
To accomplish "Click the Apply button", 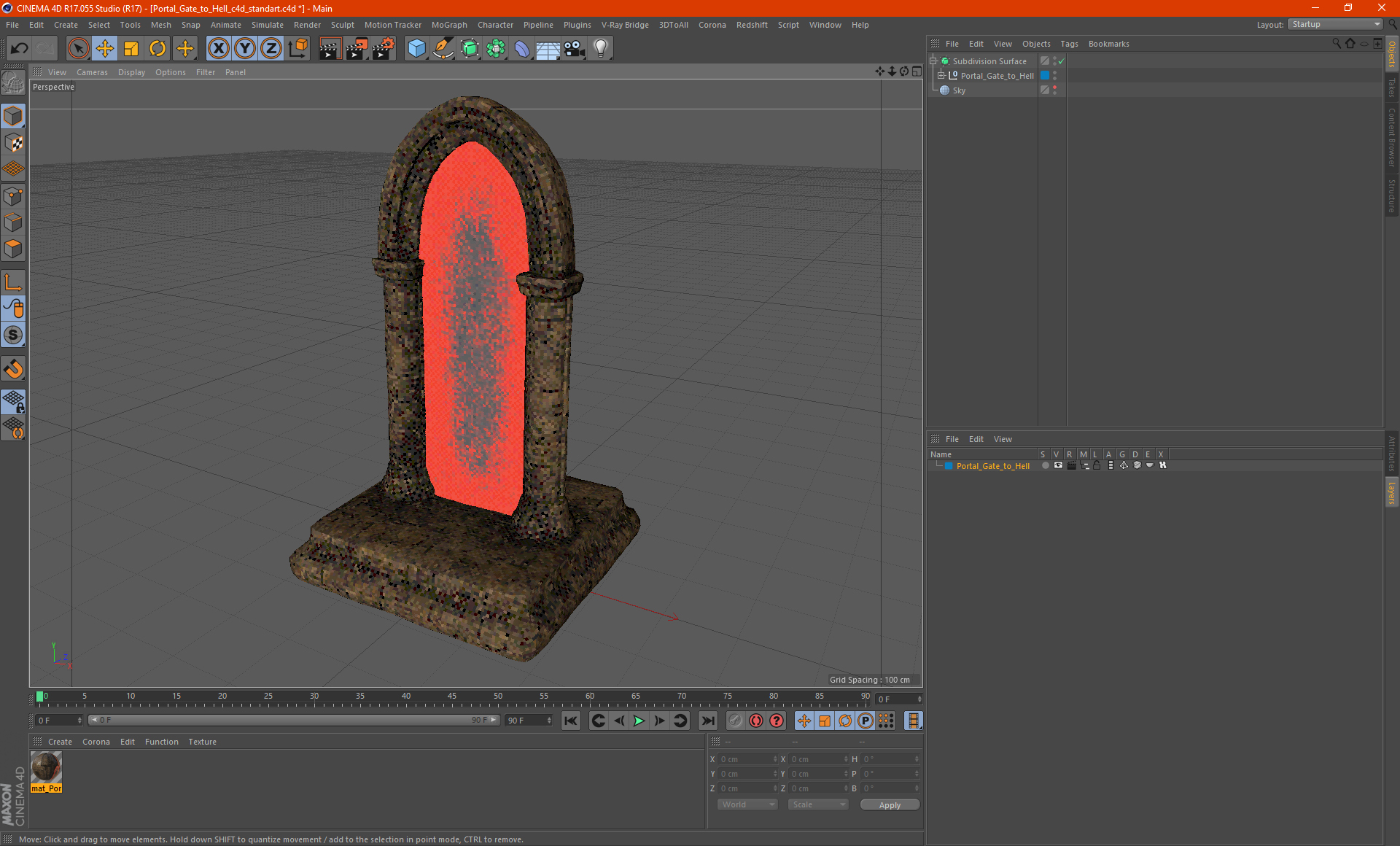I will 890,805.
